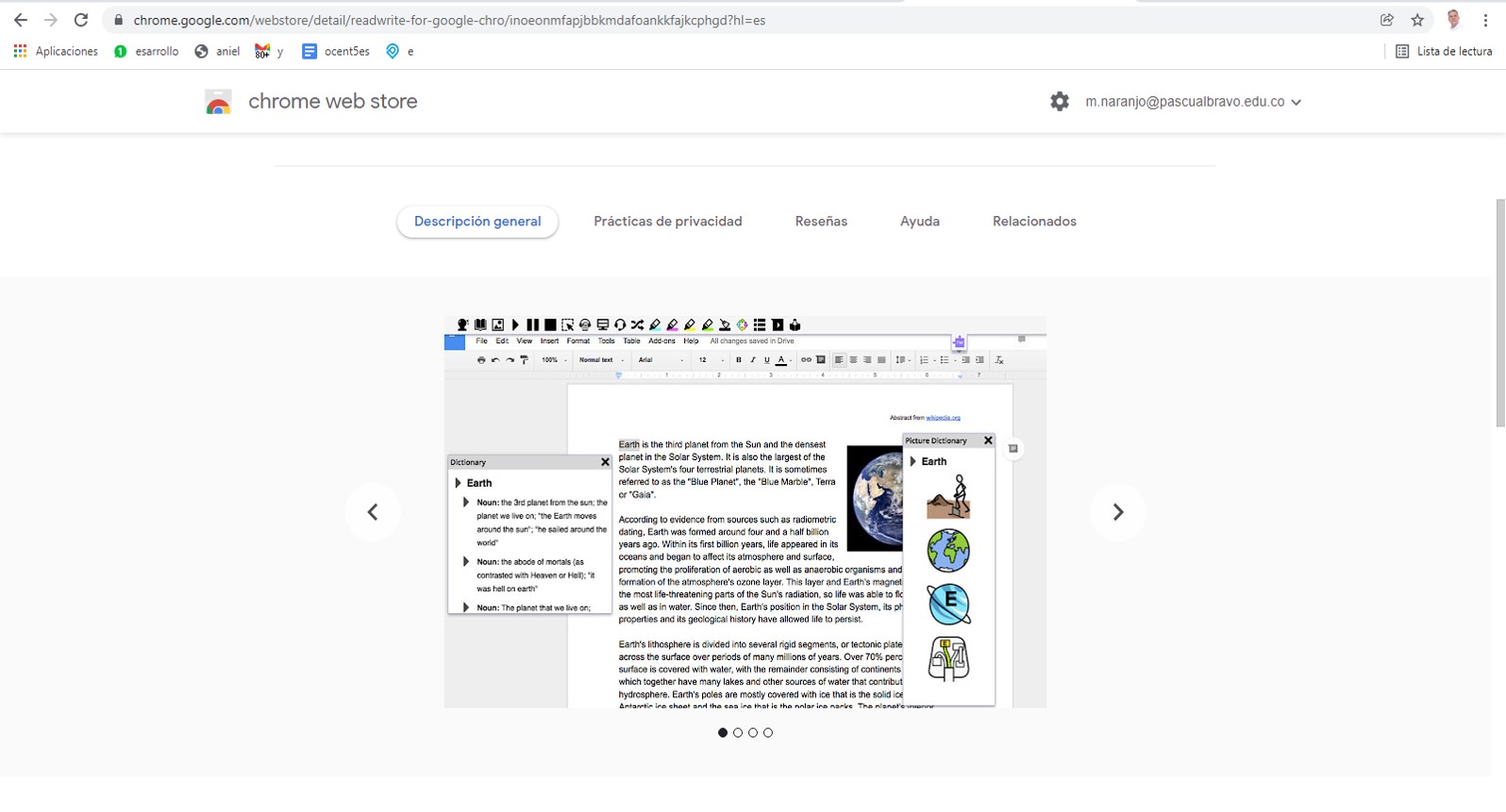The height and width of the screenshot is (812, 1506).
Task: Show the previous carousel screenshot
Action: point(373,512)
